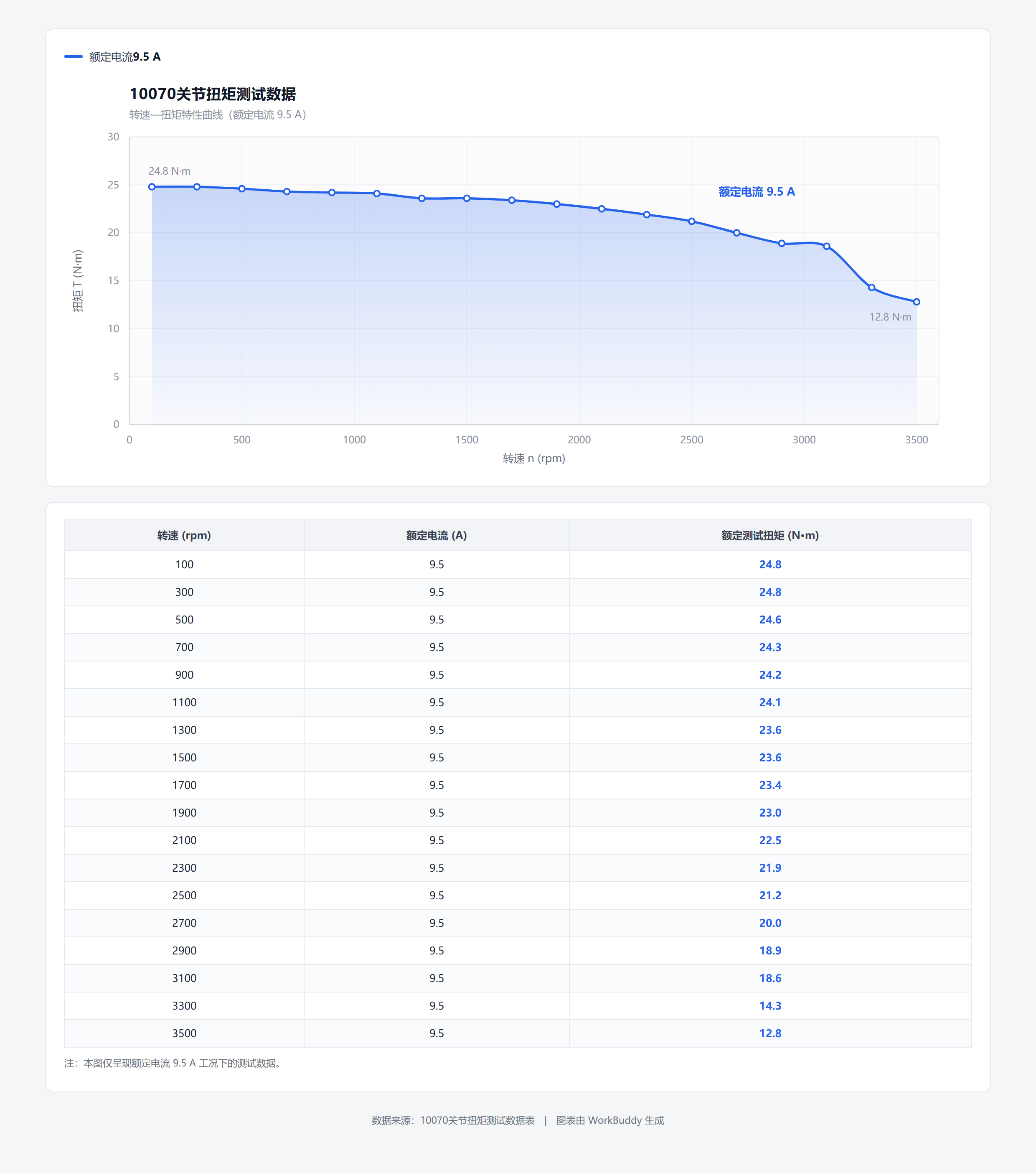Click torque value 14.3 in table
Screen dimensions: 1036x1173
click(x=770, y=1005)
